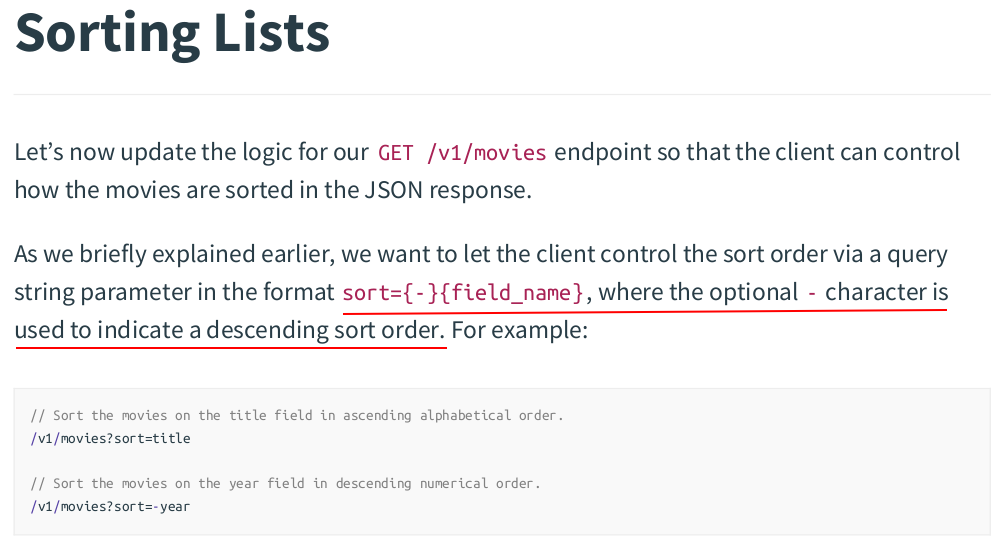Click the /v1/movies?sort=-year code line
1003x551 pixels.
(110, 506)
